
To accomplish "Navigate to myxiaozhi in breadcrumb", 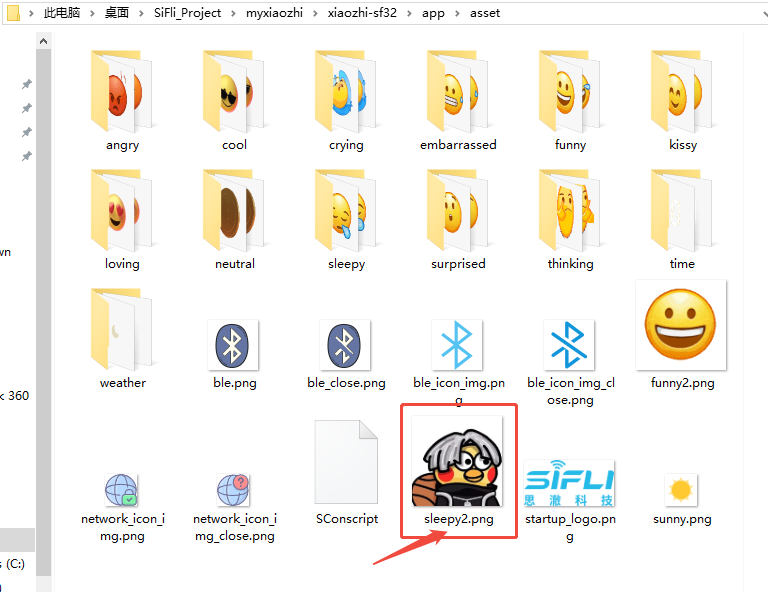I will click(x=274, y=13).
